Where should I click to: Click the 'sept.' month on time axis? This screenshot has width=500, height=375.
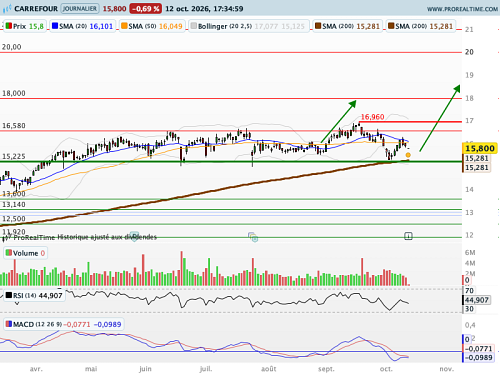pos(326,369)
